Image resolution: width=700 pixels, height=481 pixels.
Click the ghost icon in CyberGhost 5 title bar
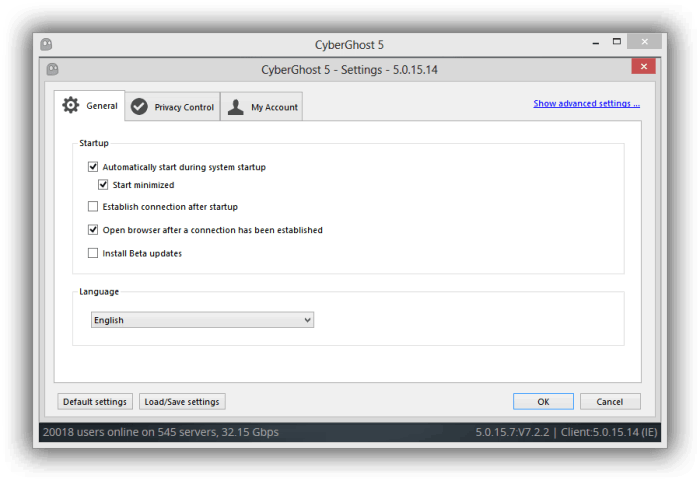(46, 44)
